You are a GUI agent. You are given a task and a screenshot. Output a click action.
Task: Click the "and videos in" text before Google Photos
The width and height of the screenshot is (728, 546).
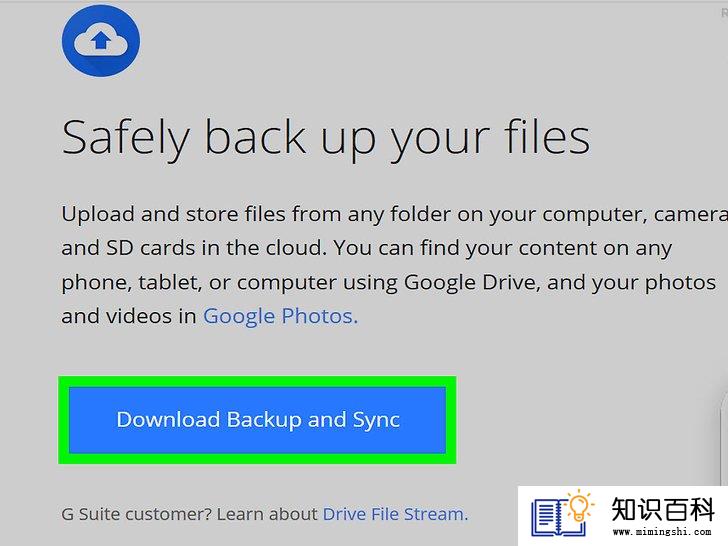129,316
